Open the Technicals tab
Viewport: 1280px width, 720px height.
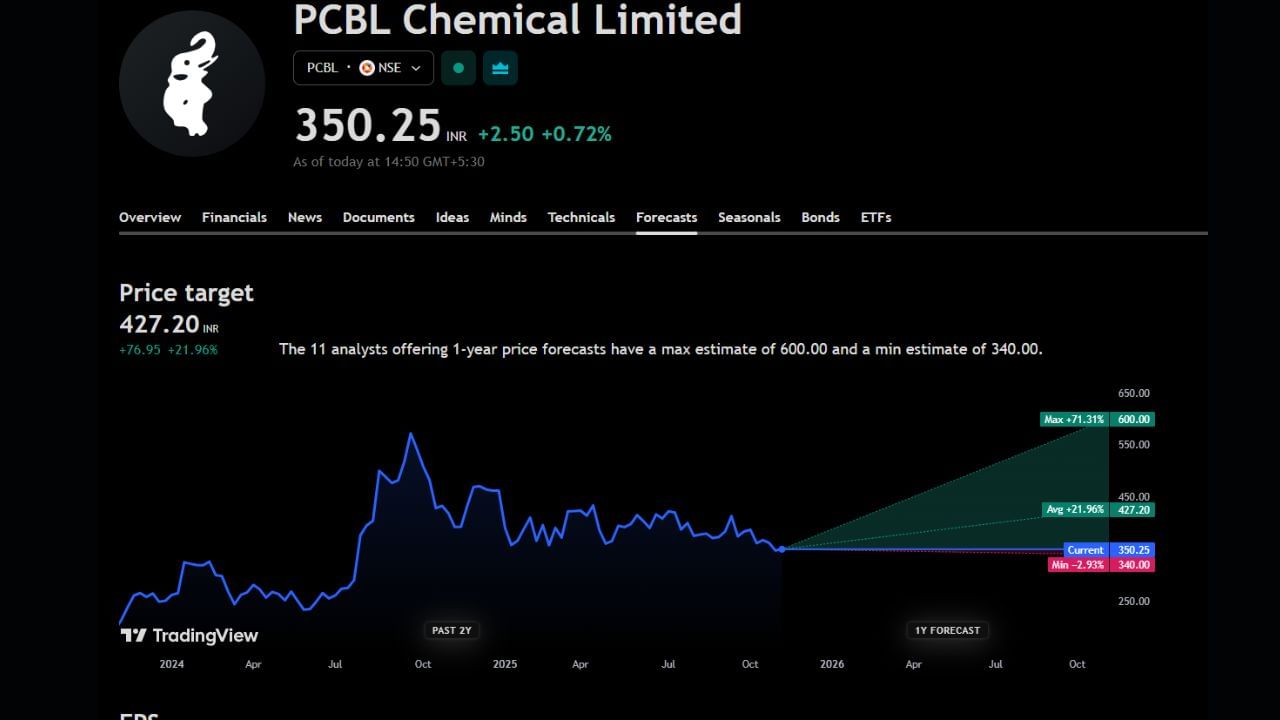click(581, 217)
